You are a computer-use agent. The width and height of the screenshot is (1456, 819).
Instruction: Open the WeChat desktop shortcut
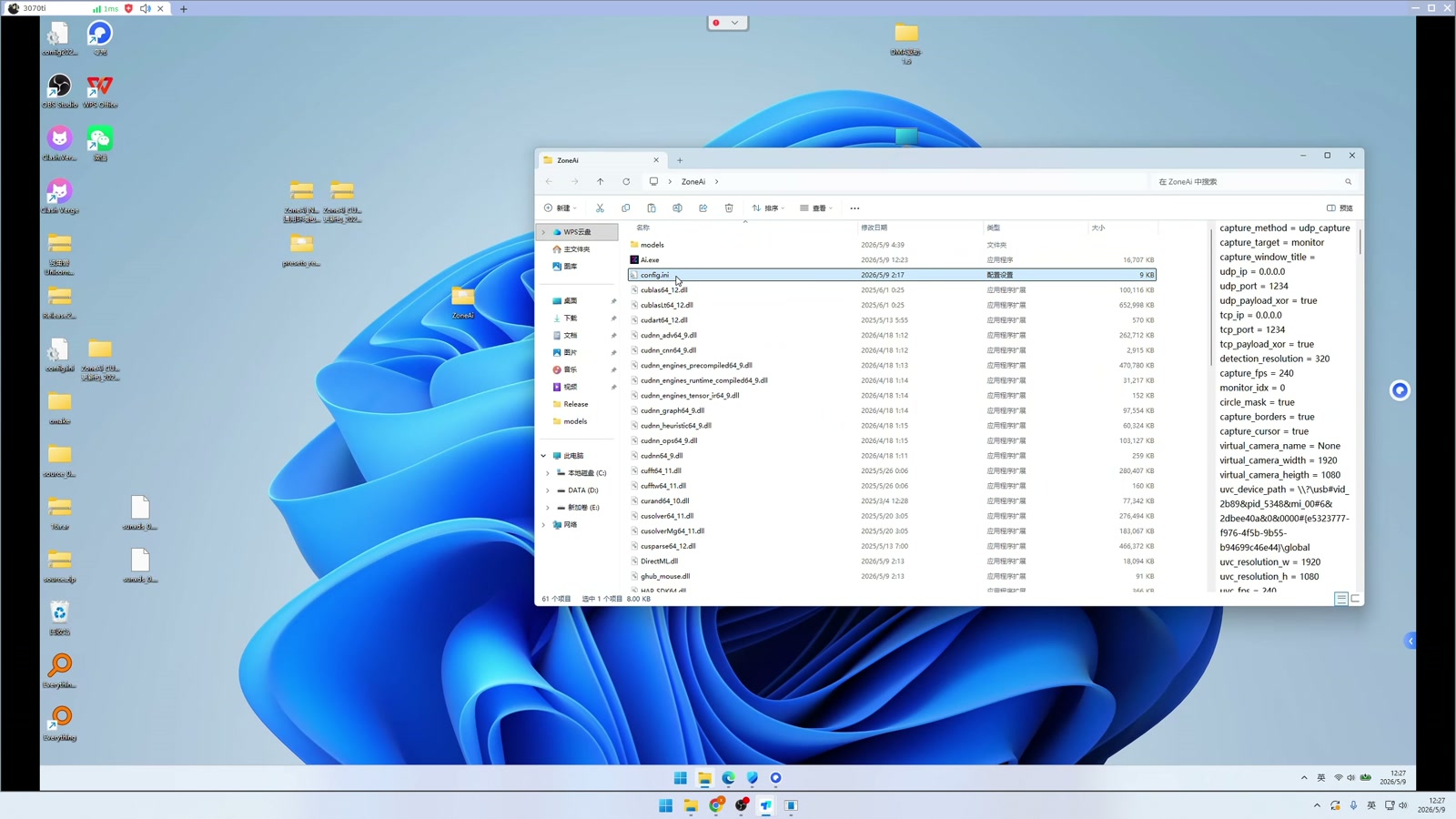[100, 145]
